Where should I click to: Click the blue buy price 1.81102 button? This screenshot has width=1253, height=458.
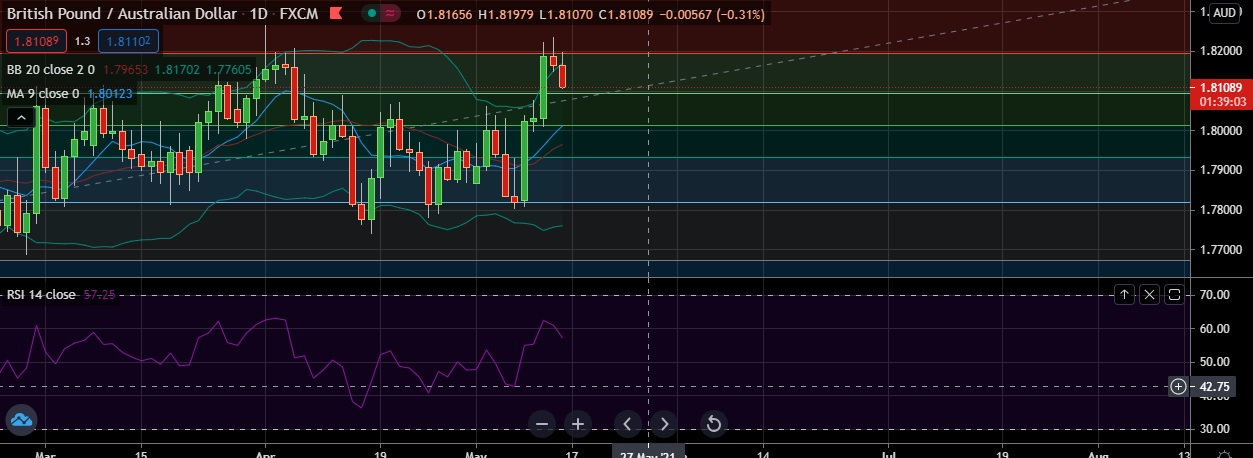(128, 41)
